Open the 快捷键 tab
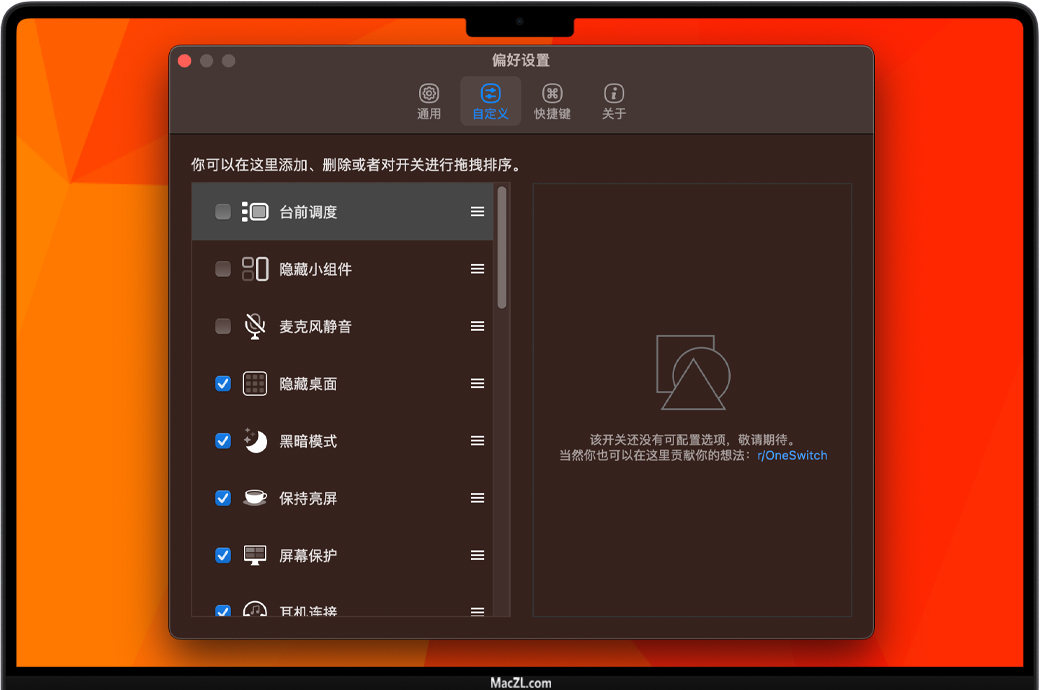Viewport: 1040px width, 690px height. (x=552, y=101)
